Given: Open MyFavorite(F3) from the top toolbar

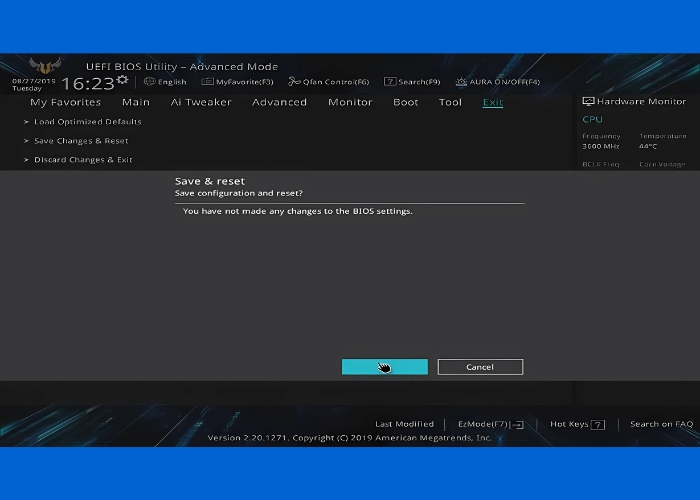Looking at the screenshot, I should (207, 82).
